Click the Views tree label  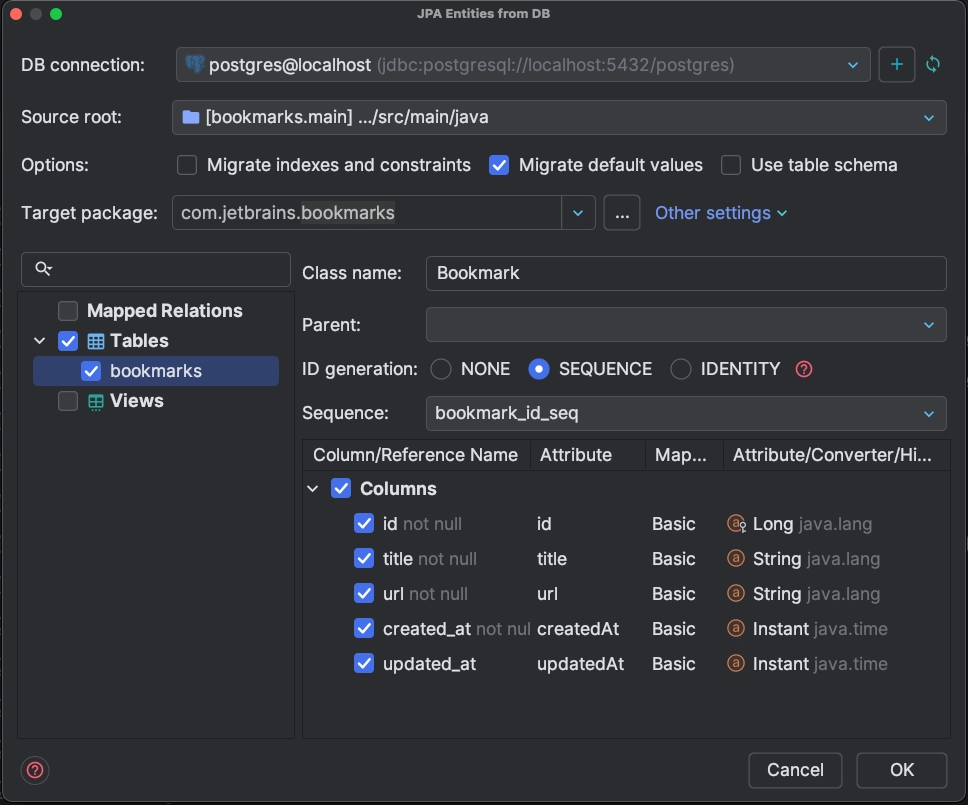[x=136, y=401]
